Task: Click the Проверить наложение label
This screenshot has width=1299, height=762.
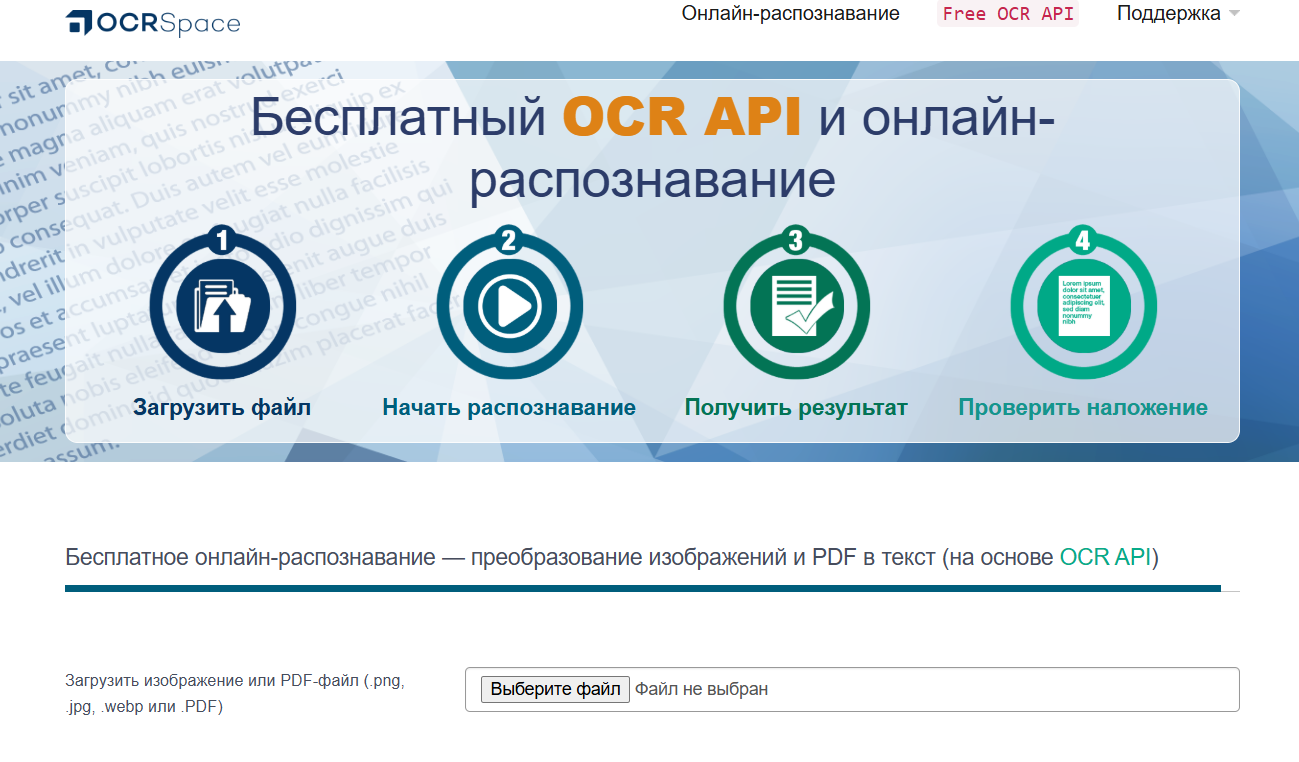Action: pos(1083,408)
